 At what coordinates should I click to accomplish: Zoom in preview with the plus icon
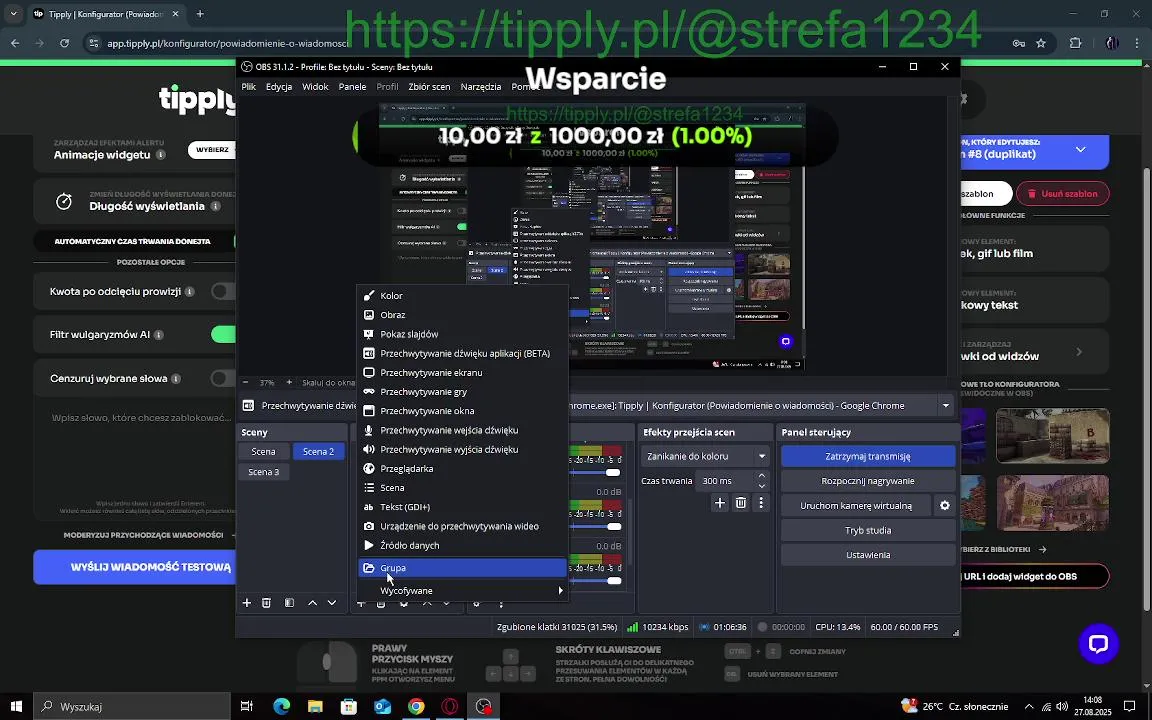click(289, 382)
